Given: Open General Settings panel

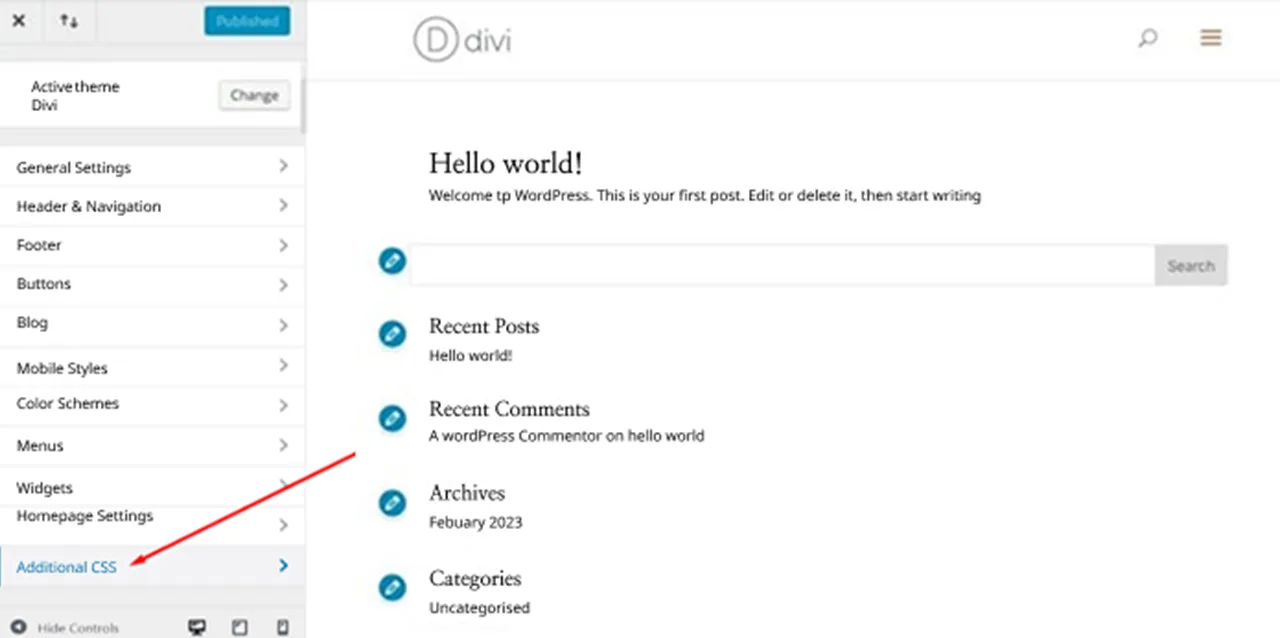Looking at the screenshot, I should (x=152, y=167).
